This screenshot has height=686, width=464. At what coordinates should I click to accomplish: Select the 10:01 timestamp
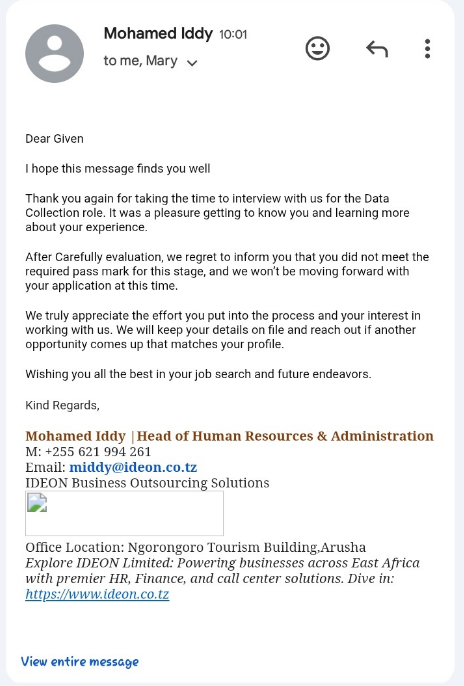[x=233, y=34]
